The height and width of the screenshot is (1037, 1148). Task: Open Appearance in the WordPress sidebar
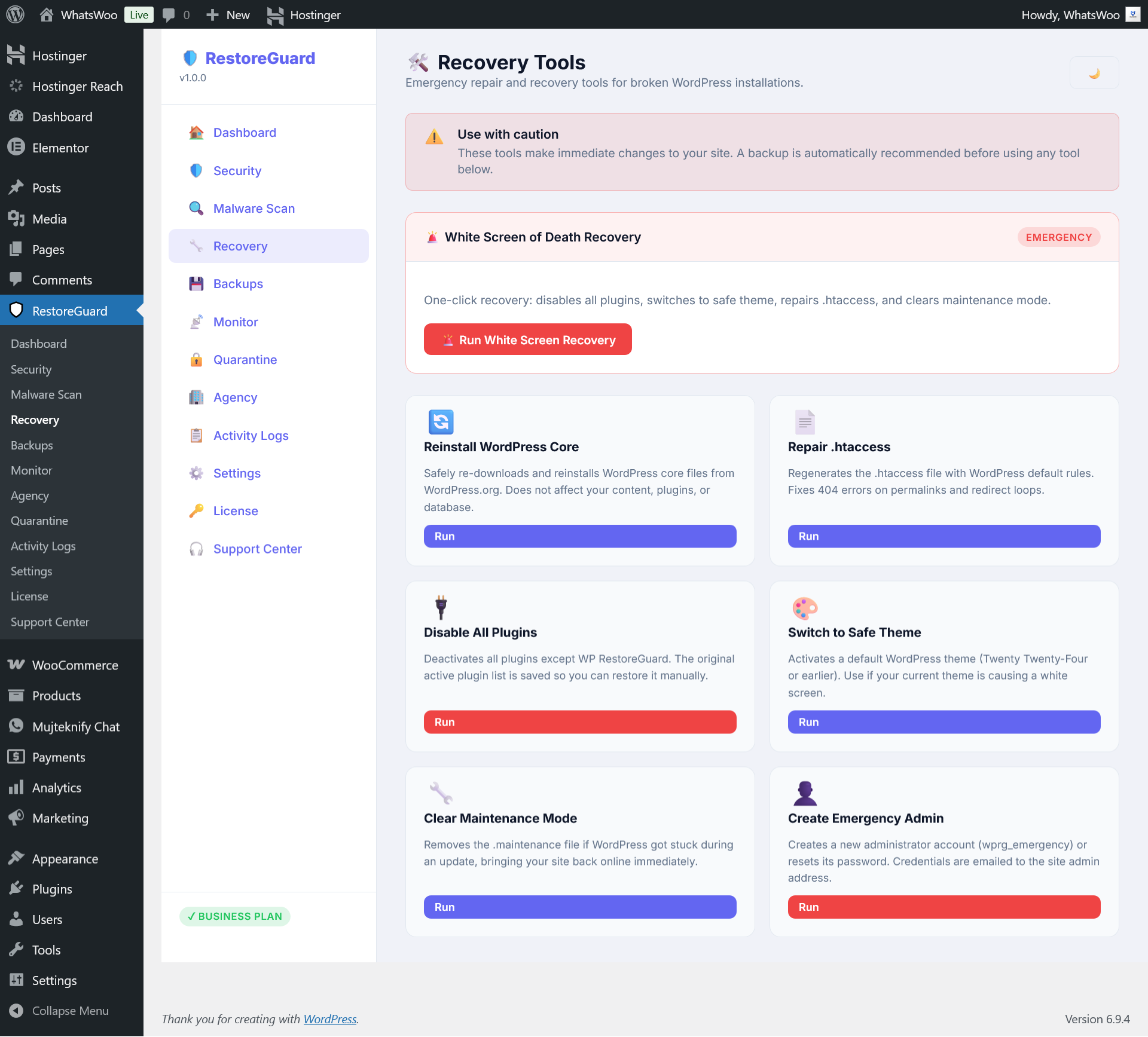coord(72,859)
